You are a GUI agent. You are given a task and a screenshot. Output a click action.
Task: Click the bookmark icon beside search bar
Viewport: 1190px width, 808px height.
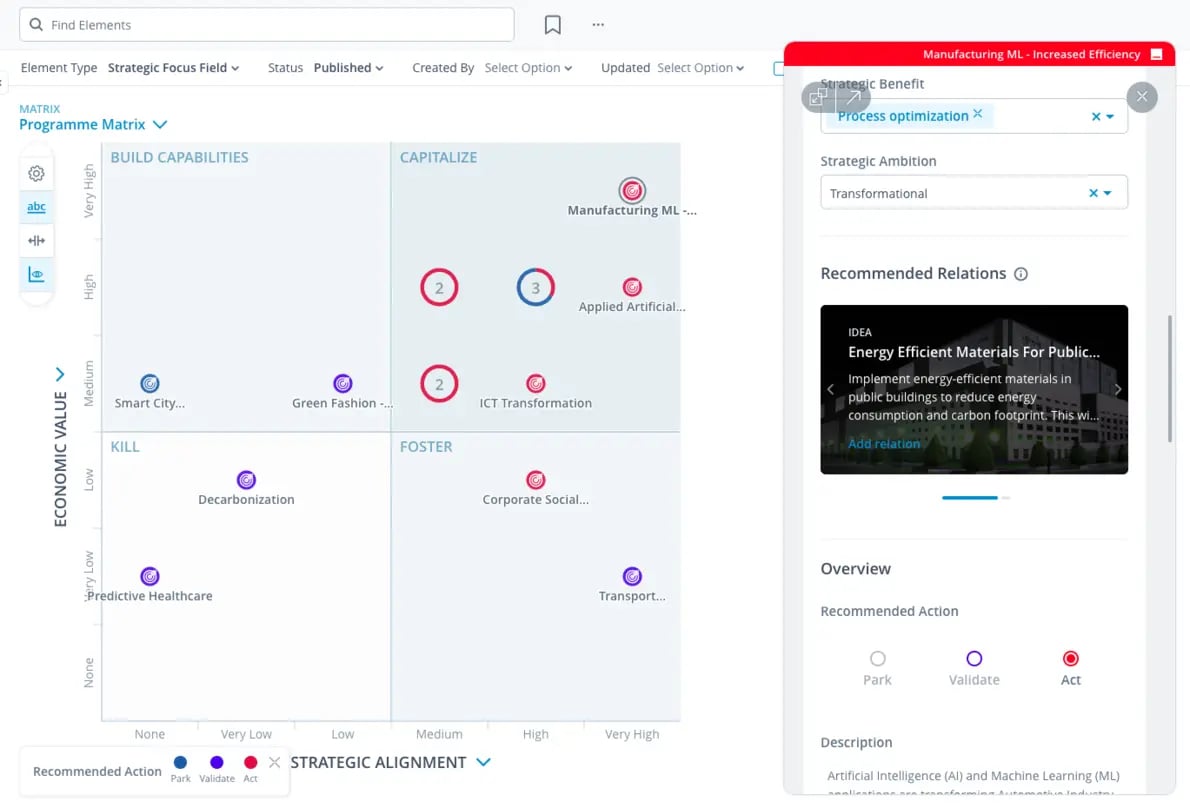point(552,25)
